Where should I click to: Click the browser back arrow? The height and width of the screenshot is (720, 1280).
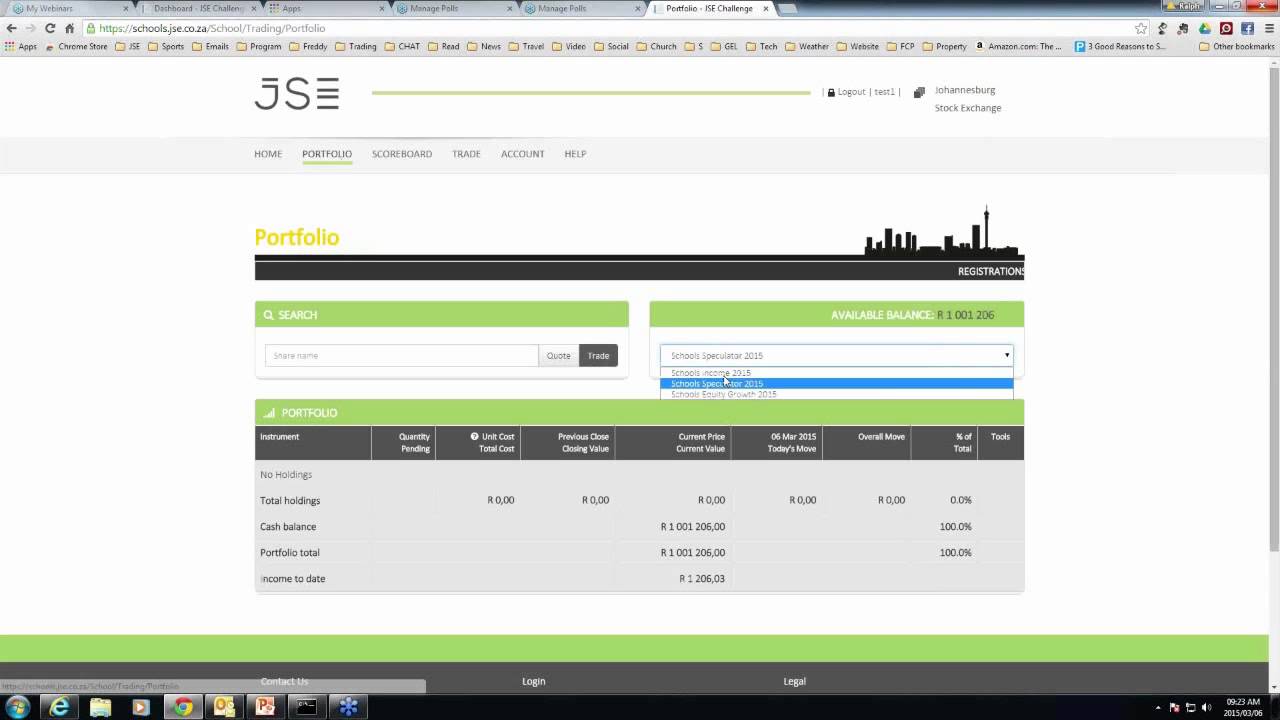(x=11, y=28)
